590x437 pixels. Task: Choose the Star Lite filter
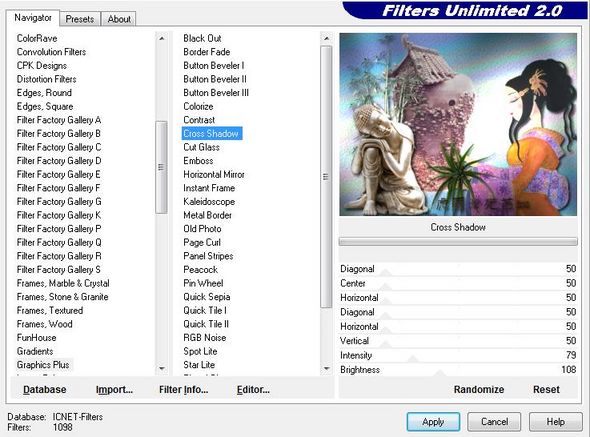click(199, 365)
